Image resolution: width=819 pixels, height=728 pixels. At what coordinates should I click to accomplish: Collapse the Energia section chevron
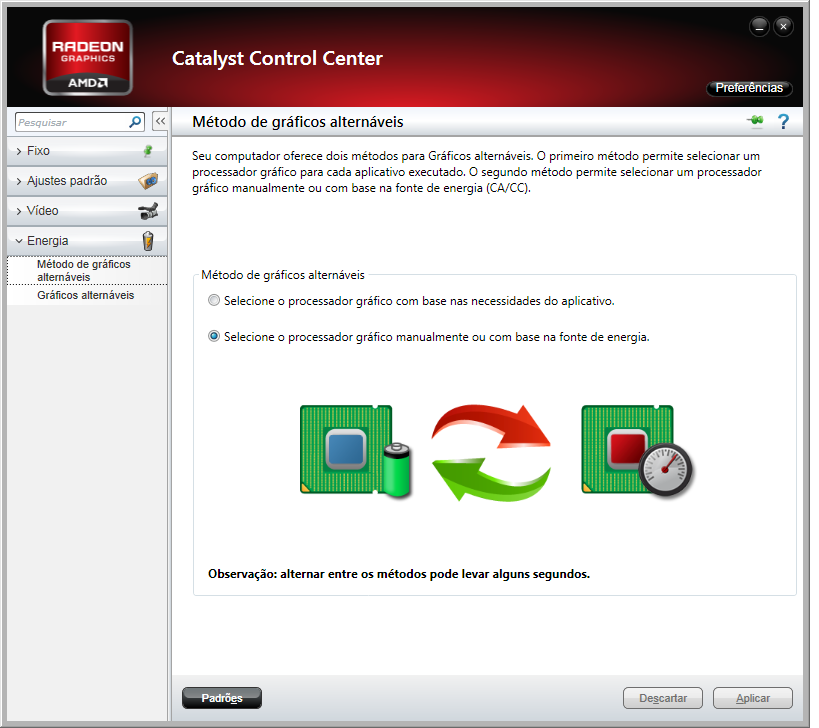coord(19,241)
